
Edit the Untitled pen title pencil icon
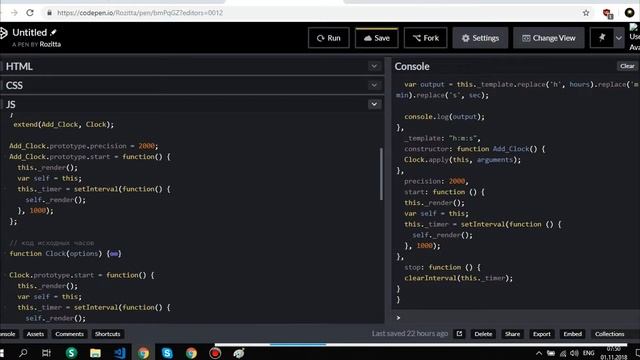(53, 32)
